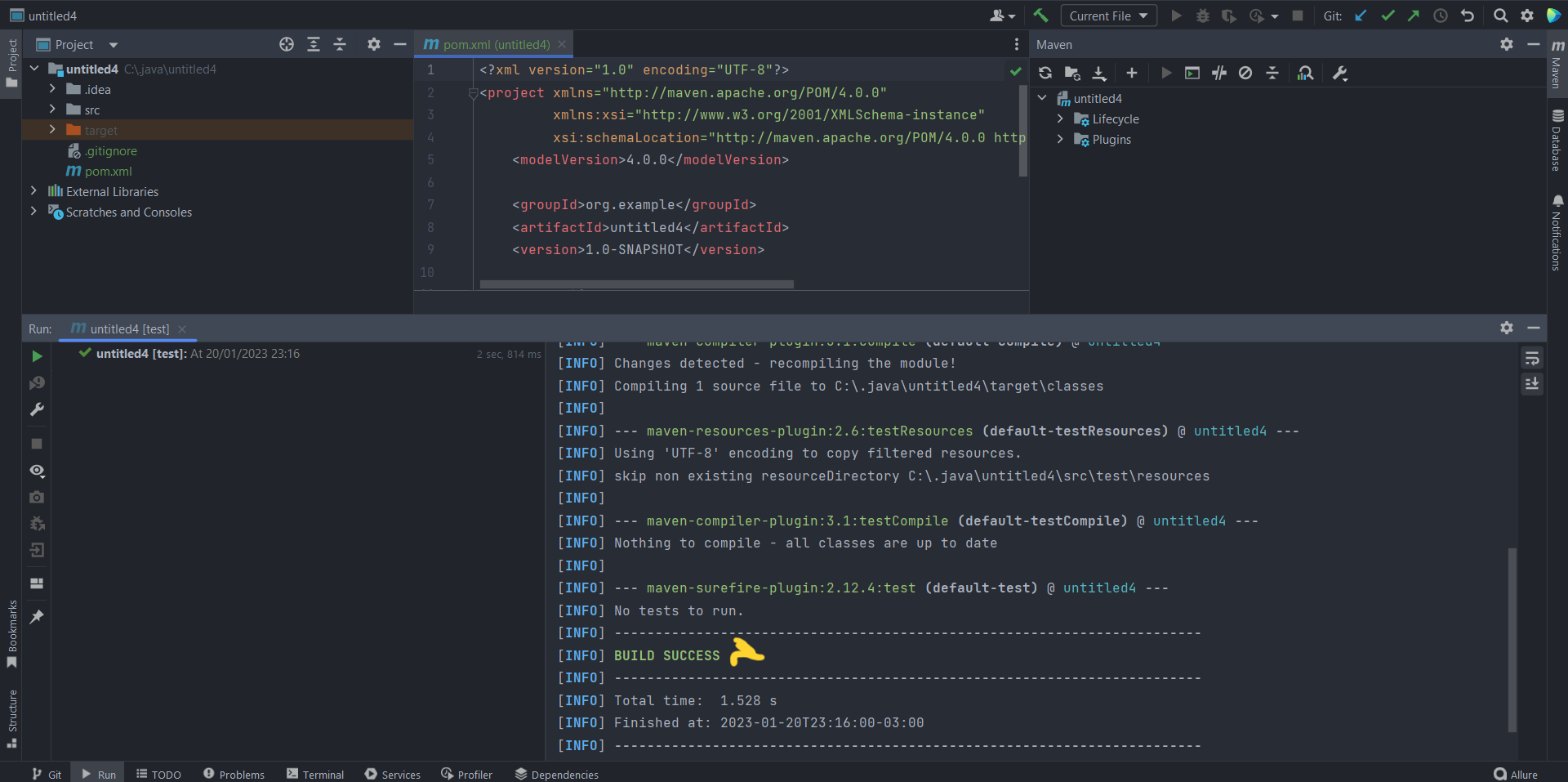The height and width of the screenshot is (782, 1568).
Task: Execute a Maven goal
Action: 1192,73
